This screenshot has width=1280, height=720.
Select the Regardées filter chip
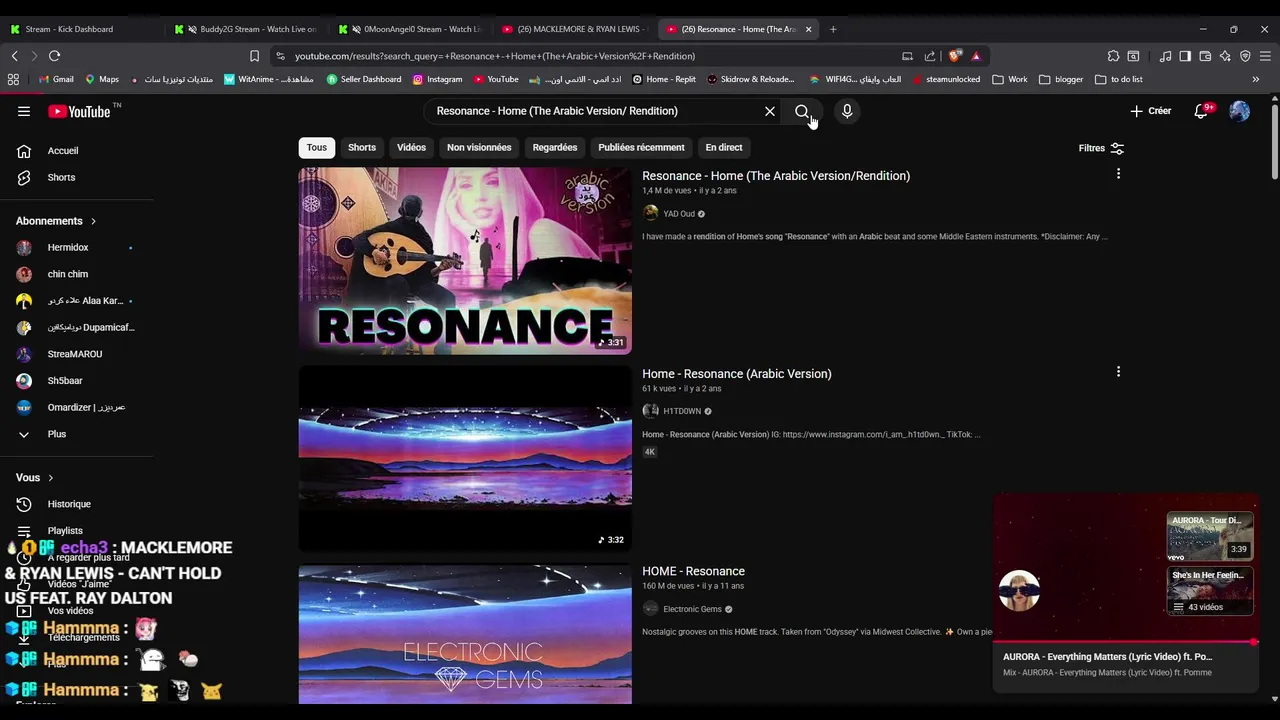(x=555, y=147)
